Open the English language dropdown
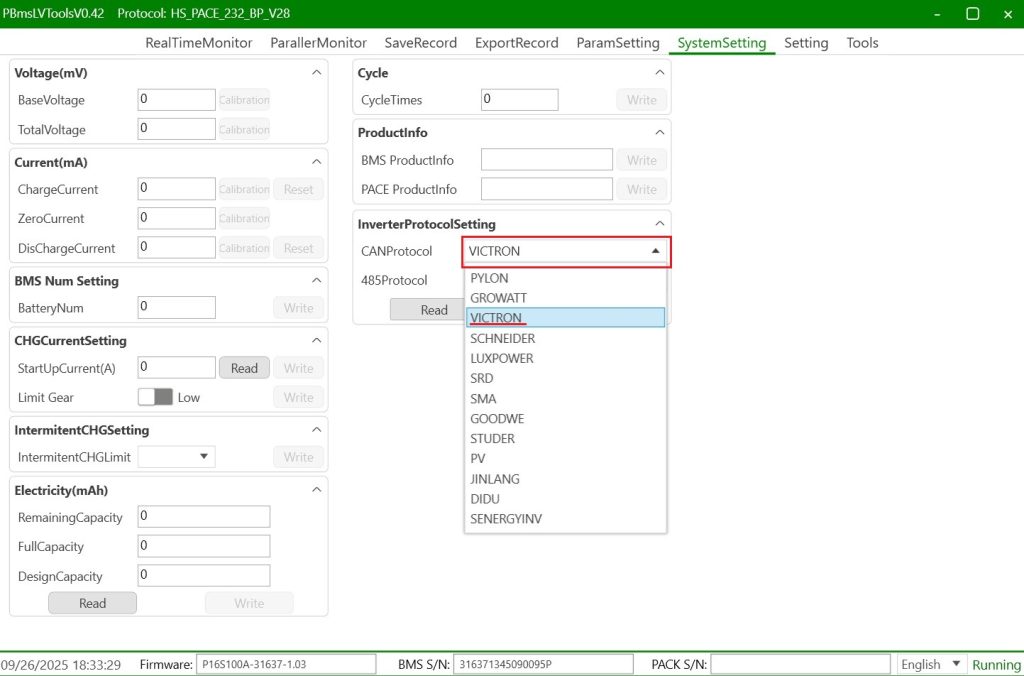The width and height of the screenshot is (1024, 676). pos(931,664)
